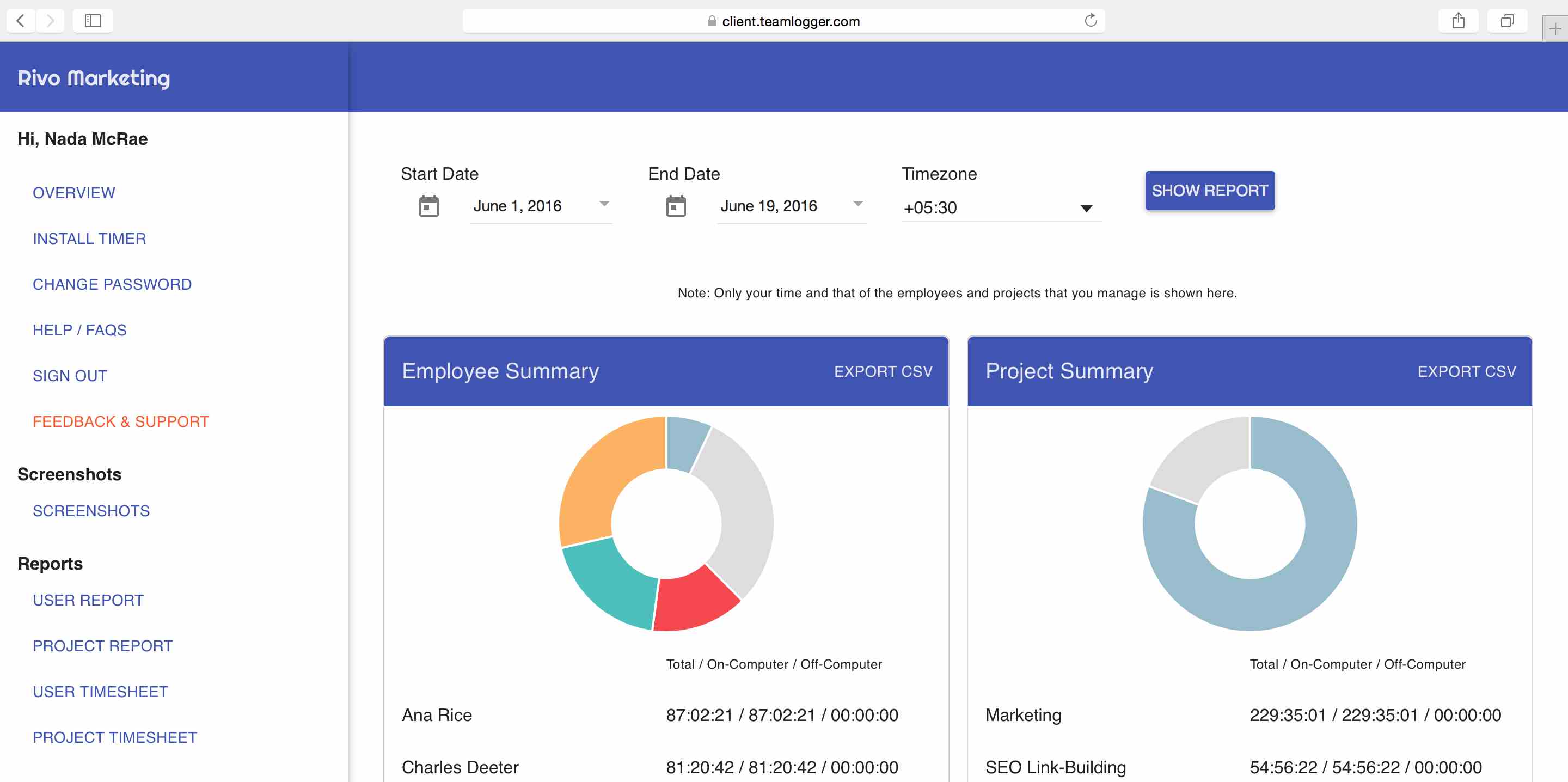Image resolution: width=1568 pixels, height=782 pixels.
Task: Click the browser forward arrow
Action: (51, 21)
